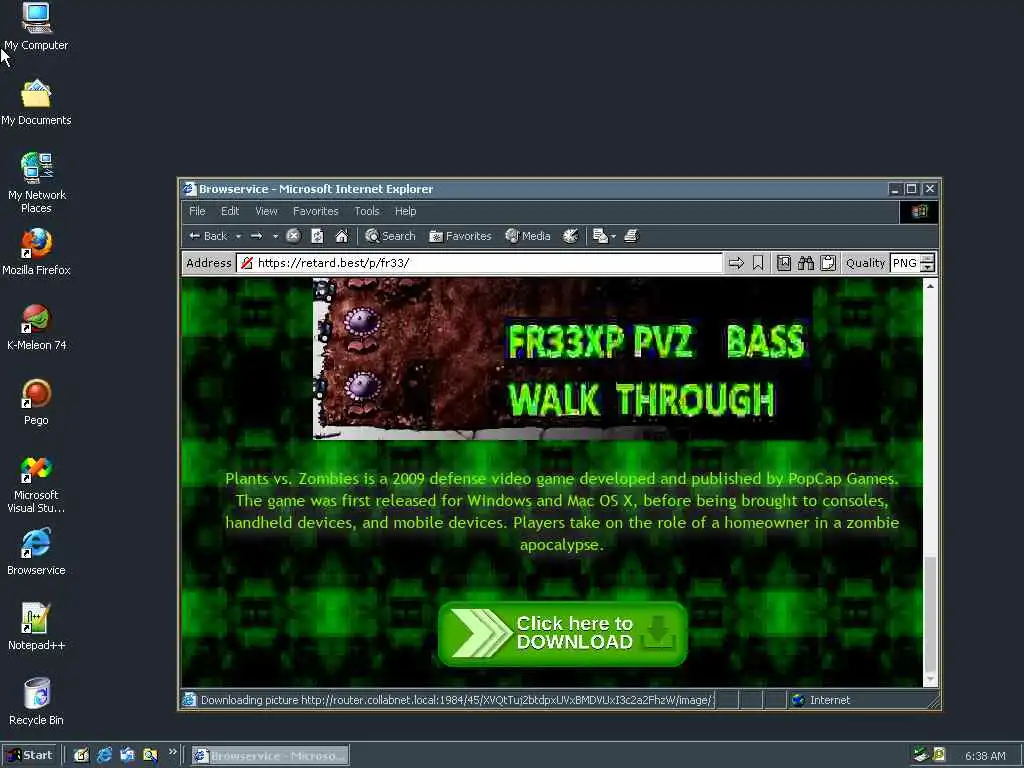
Task: Open the Favorites pane from toolbar
Action: [x=460, y=236]
